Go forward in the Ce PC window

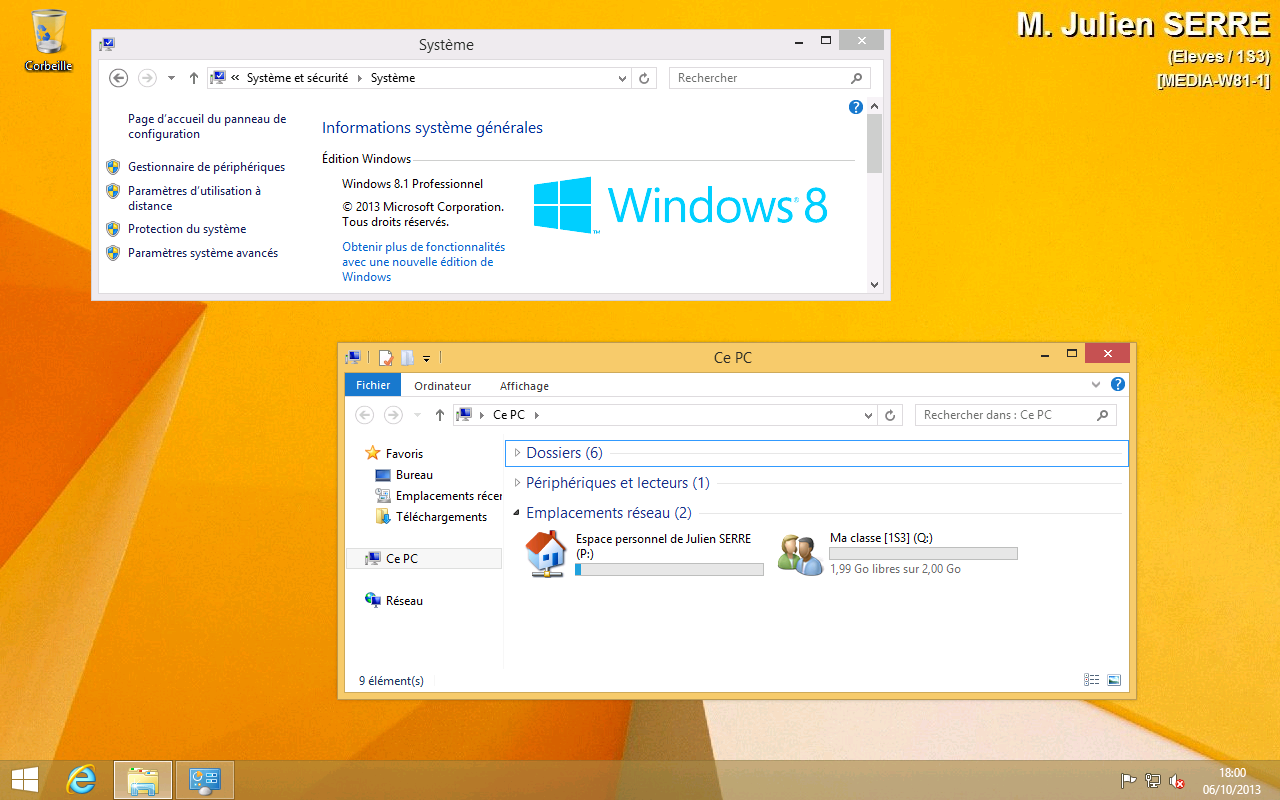(x=393, y=415)
